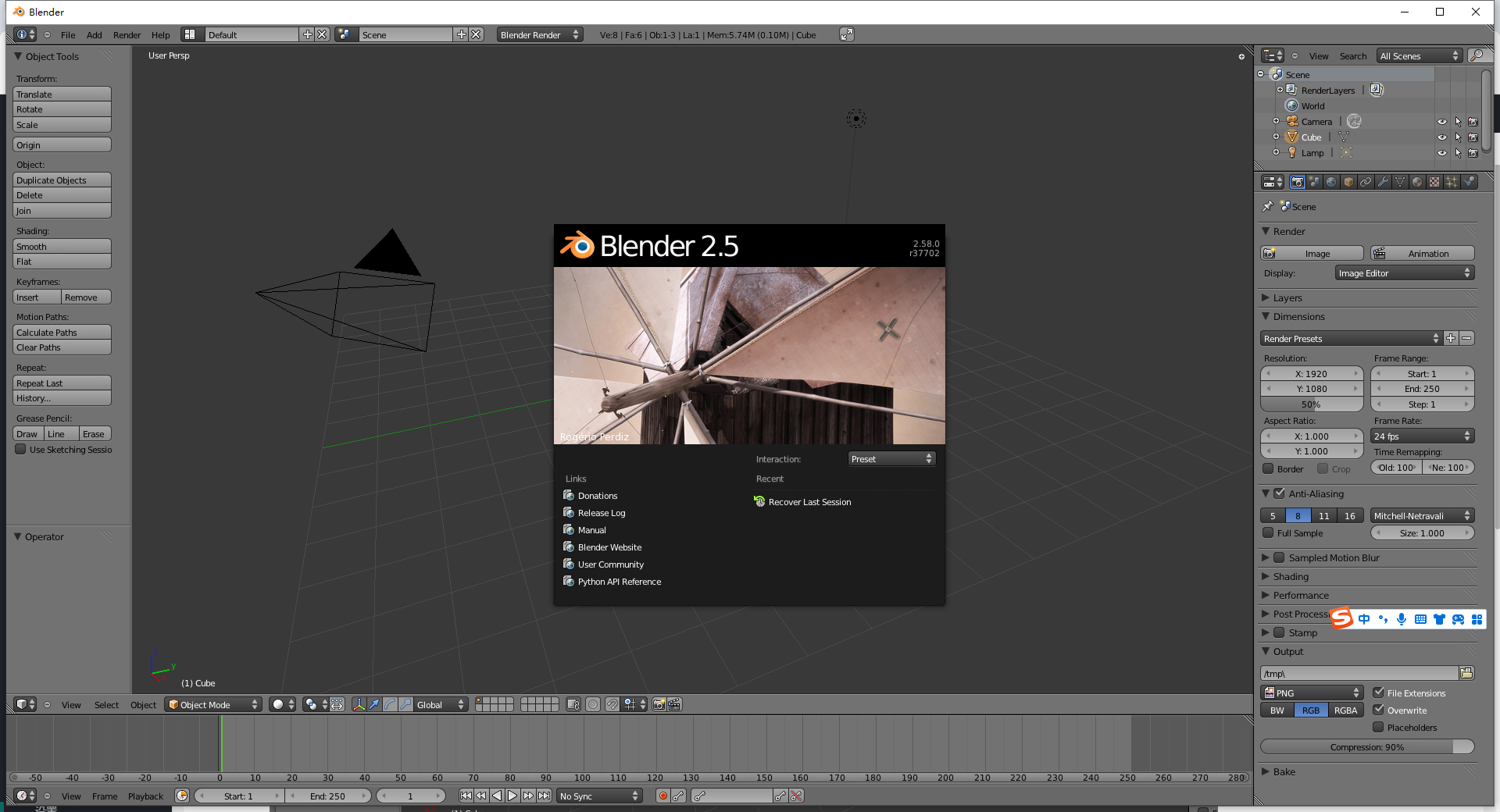Open the Blender Render engine dropdown

(540, 34)
